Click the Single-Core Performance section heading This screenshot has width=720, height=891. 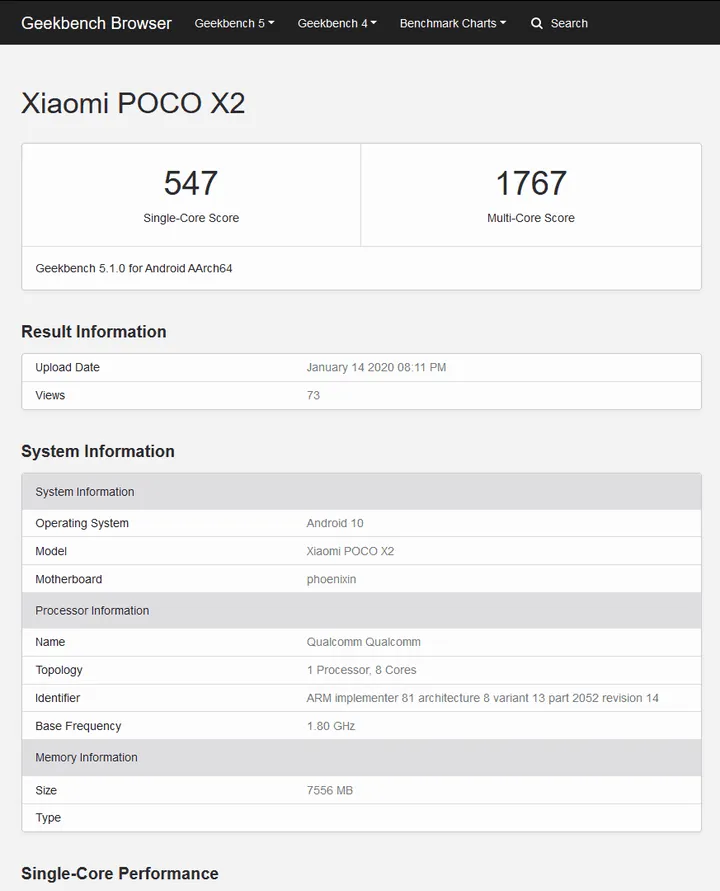[120, 873]
